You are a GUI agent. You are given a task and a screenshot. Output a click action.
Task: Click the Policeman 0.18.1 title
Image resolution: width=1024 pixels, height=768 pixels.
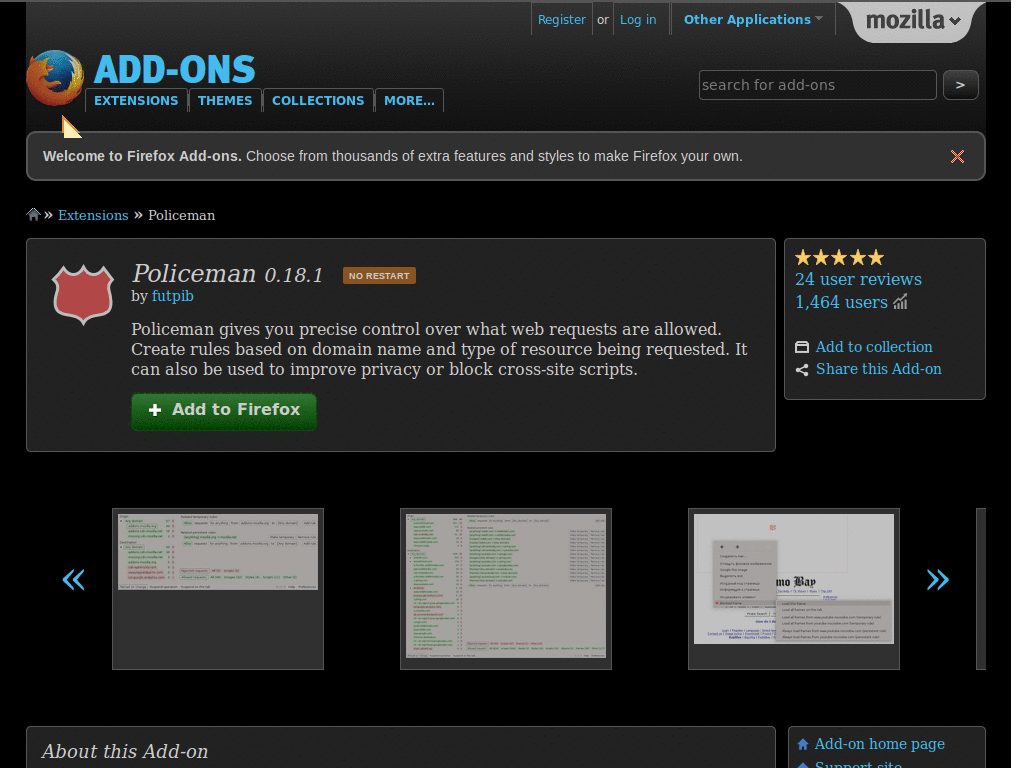click(227, 274)
